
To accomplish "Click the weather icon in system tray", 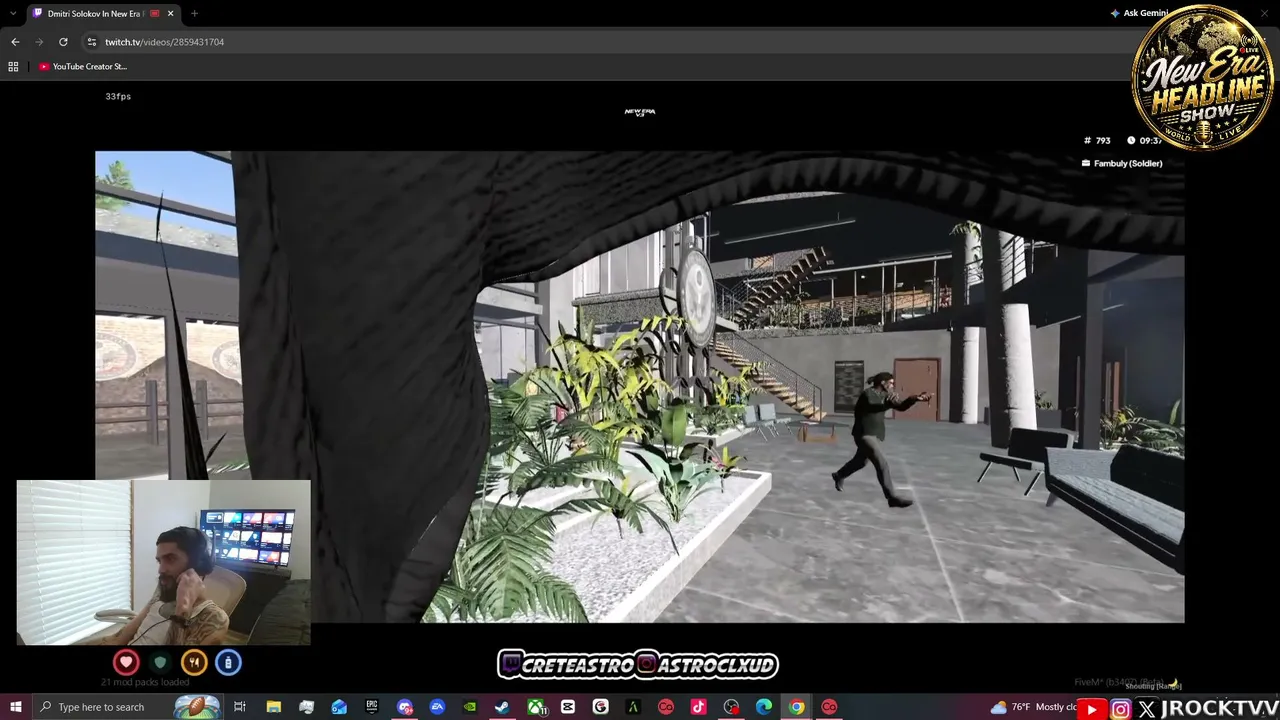I will point(998,707).
